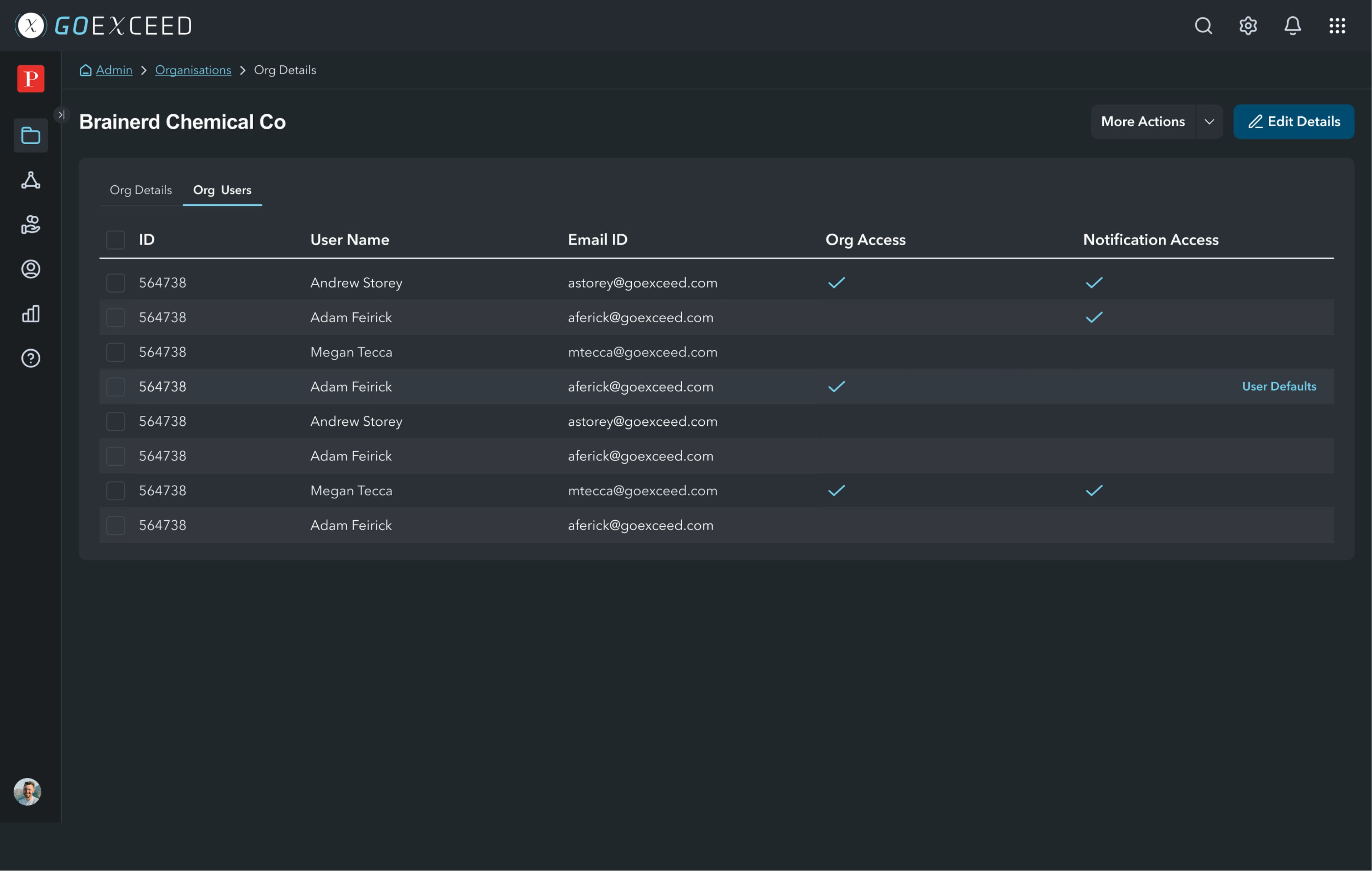Click the home icon in breadcrumb

click(85, 70)
